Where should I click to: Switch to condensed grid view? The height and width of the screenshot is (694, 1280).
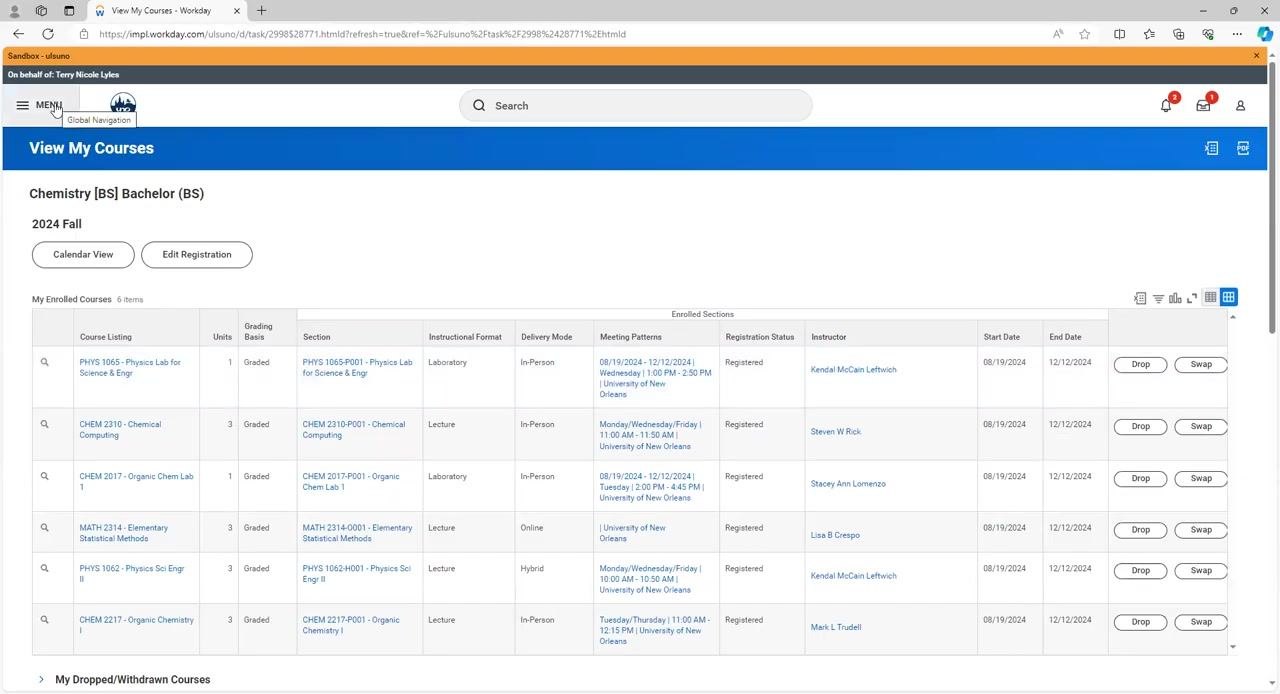[x=1211, y=297]
